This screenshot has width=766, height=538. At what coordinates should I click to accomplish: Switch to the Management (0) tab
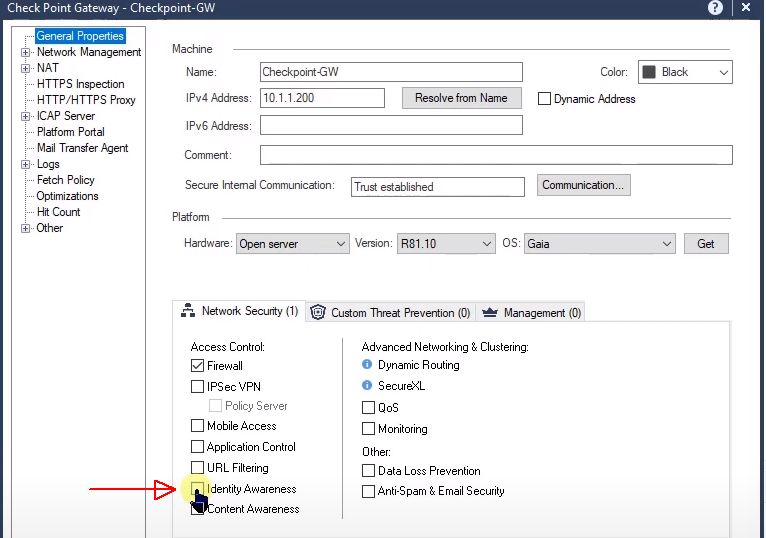pos(532,312)
